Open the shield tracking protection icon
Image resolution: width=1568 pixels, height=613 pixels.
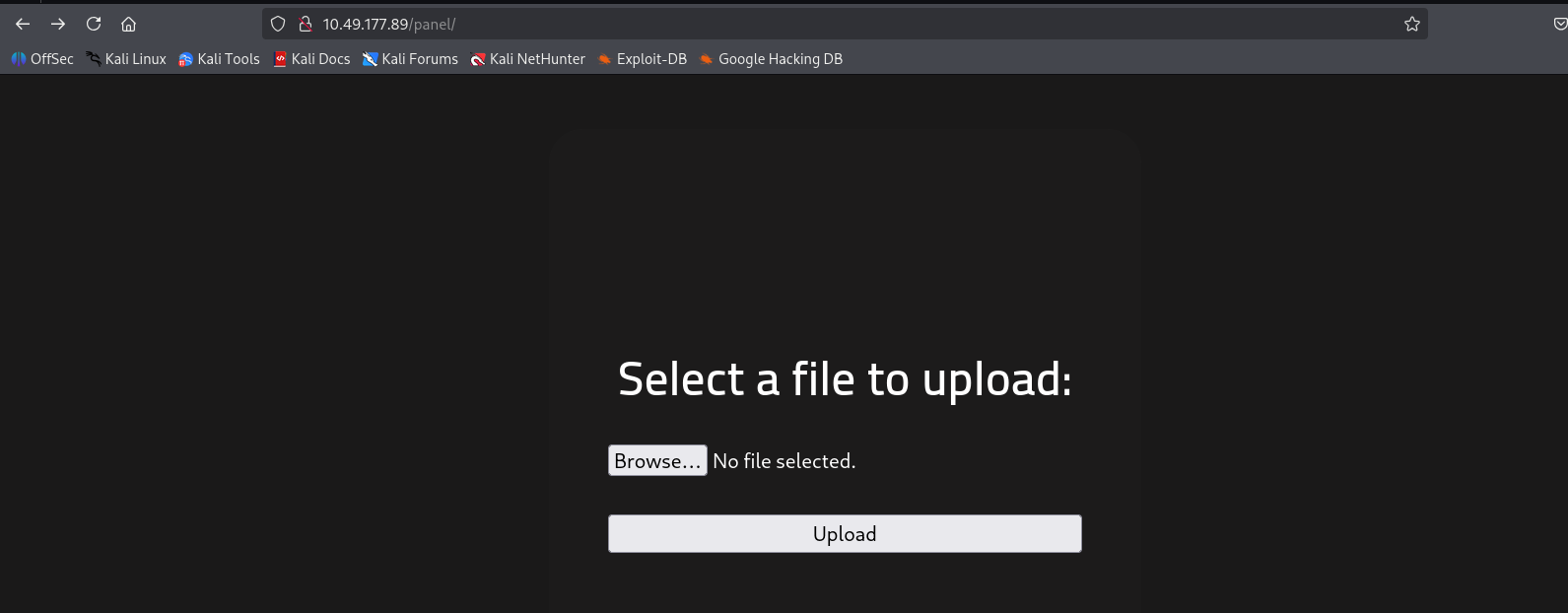tap(278, 24)
